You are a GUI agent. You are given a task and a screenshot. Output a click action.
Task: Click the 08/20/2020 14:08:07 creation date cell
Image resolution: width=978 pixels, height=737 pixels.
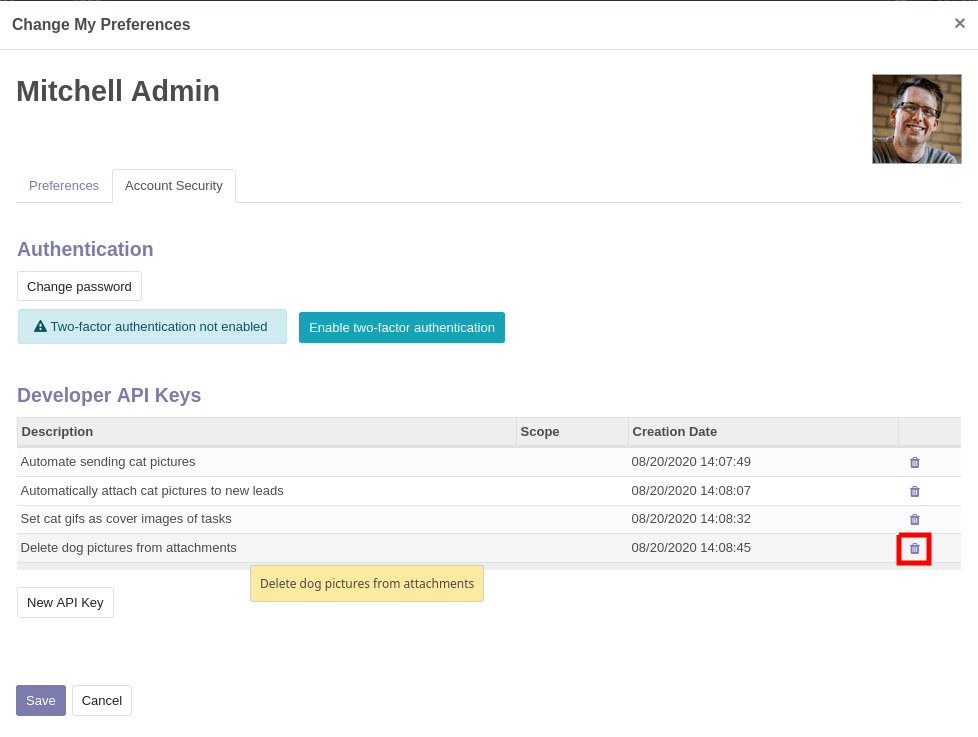point(691,491)
